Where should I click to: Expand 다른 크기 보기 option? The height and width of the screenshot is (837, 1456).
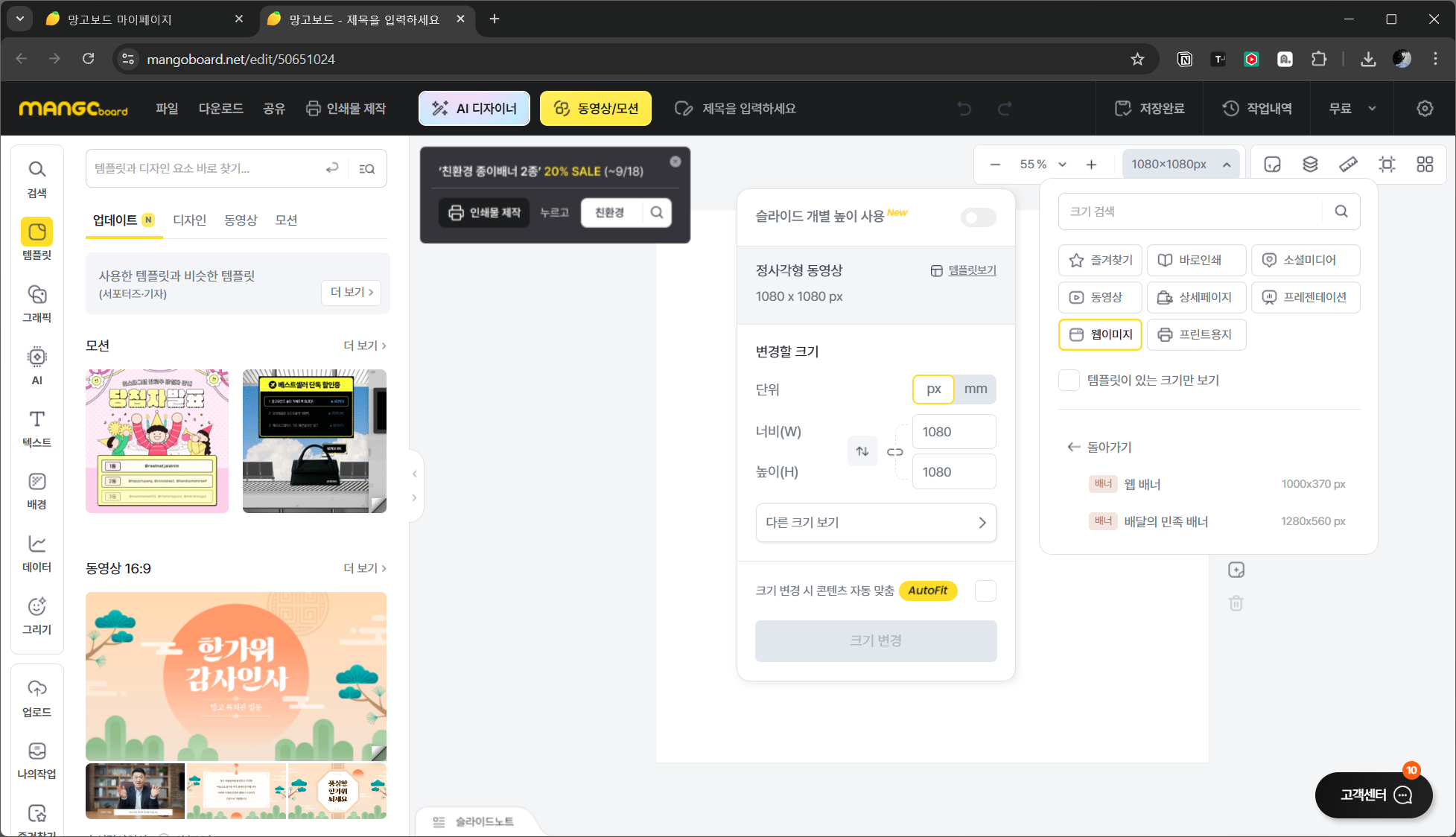[x=876, y=523]
